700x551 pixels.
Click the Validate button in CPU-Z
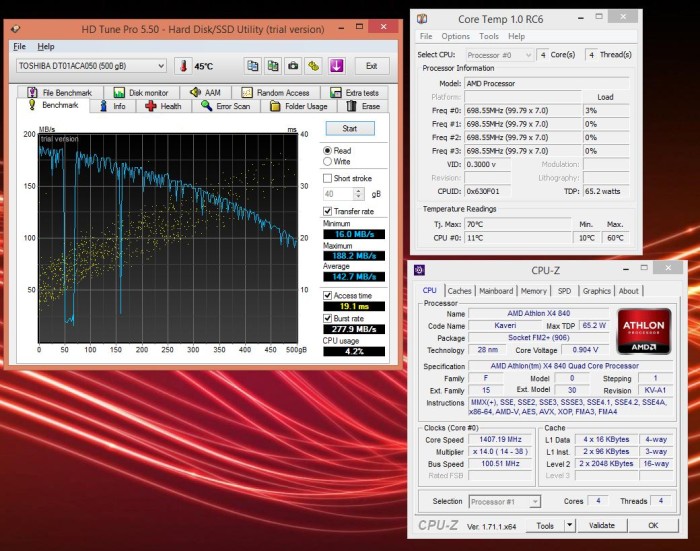point(602,525)
